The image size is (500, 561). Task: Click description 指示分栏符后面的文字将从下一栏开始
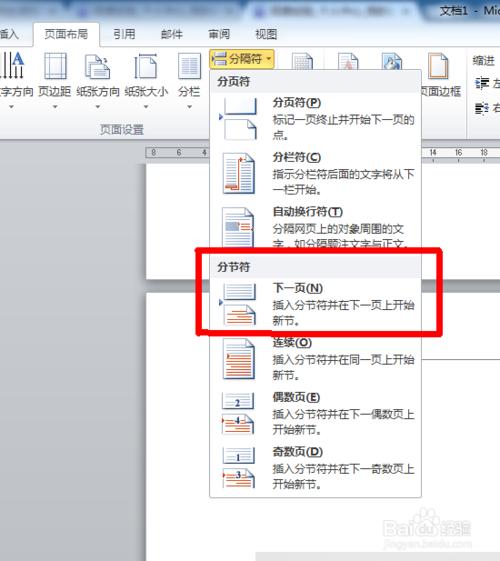[x=343, y=182]
